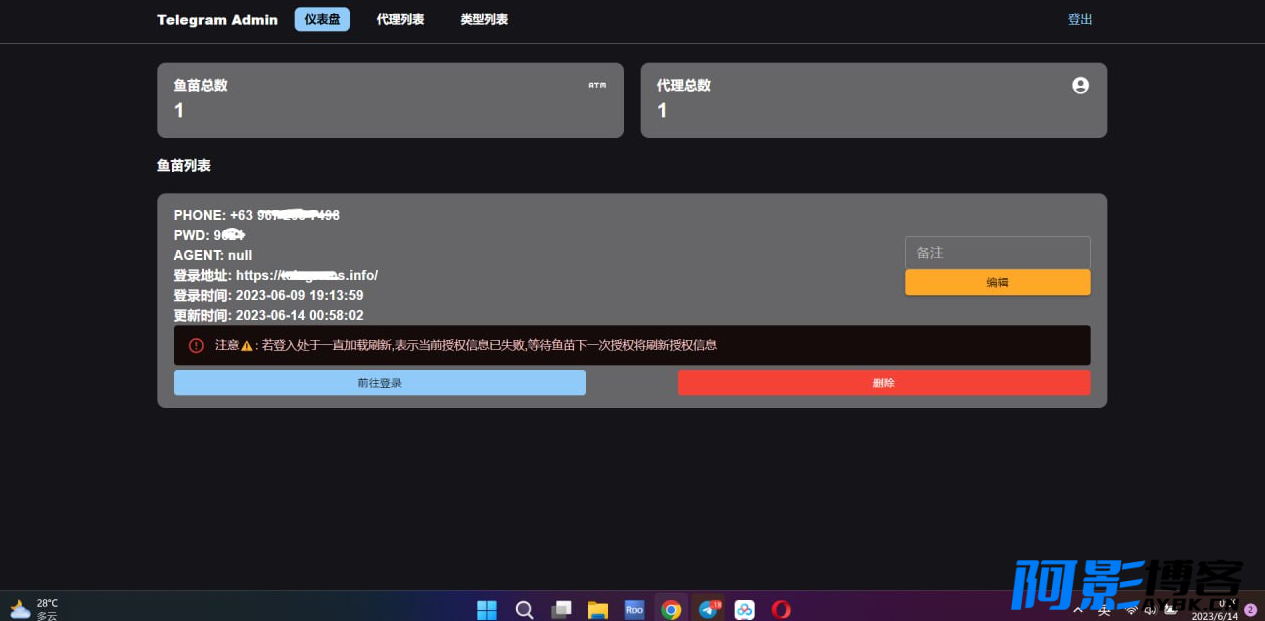Click the account icon on 代理总数 card
This screenshot has height=621, width=1265.
pos(1080,85)
